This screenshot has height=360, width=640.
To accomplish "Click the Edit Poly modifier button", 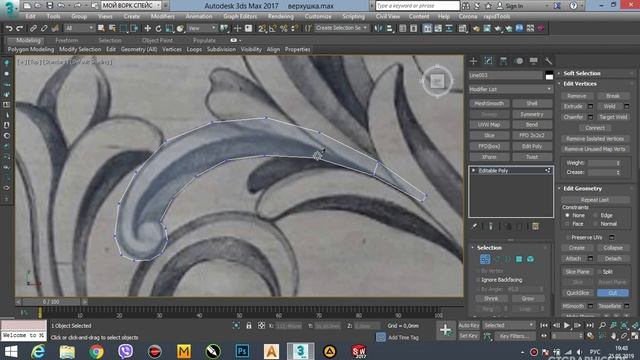I will 532,146.
